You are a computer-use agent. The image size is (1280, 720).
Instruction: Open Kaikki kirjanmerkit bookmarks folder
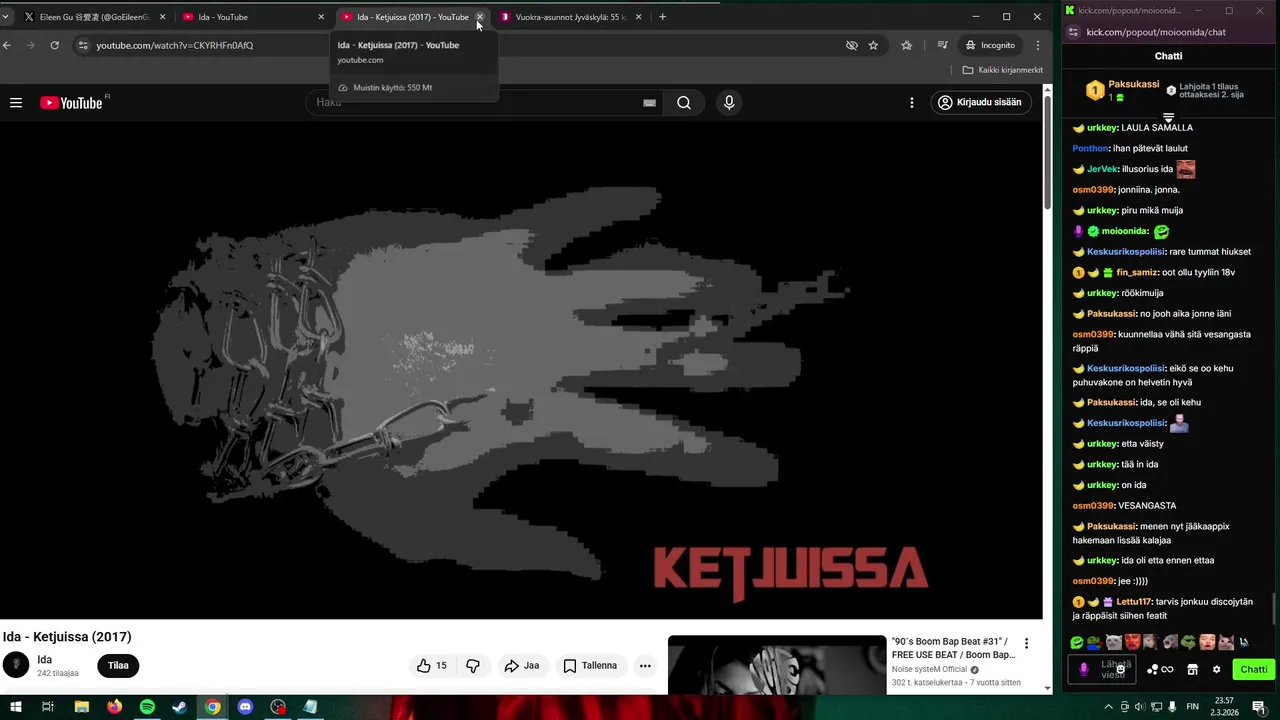1002,70
